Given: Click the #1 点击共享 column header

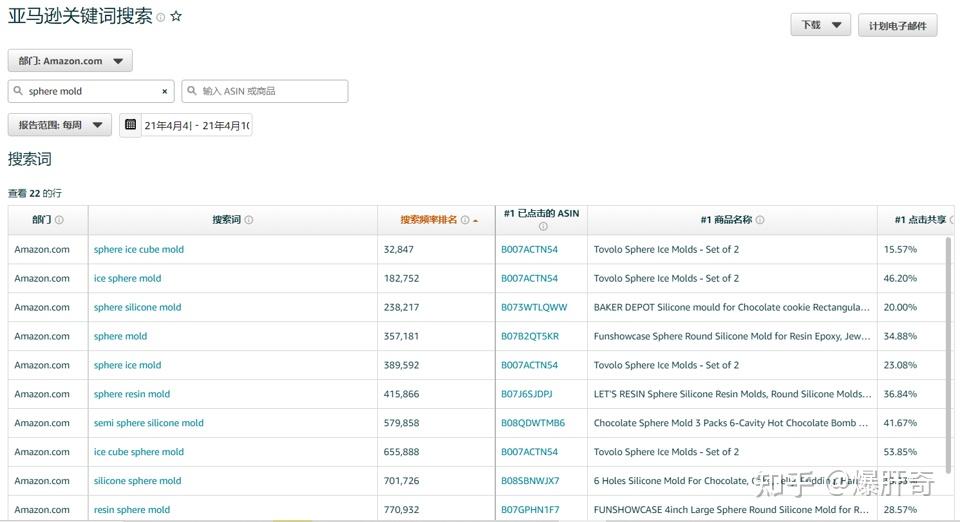Looking at the screenshot, I should pyautogui.click(x=920, y=220).
